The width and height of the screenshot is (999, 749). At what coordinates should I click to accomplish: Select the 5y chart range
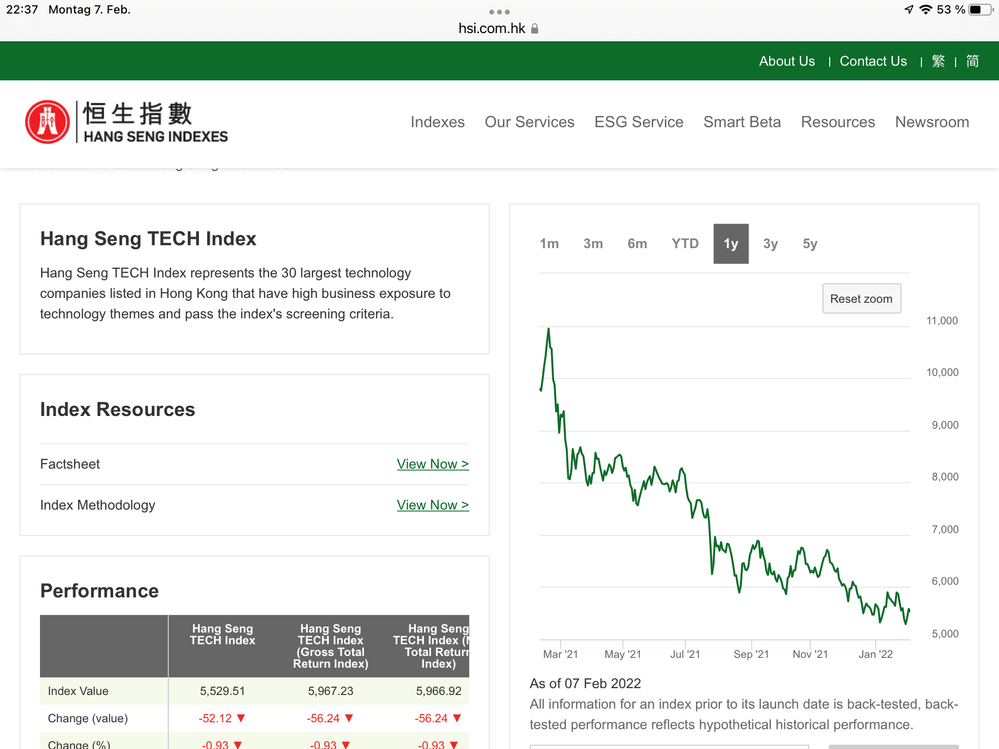[810, 243]
